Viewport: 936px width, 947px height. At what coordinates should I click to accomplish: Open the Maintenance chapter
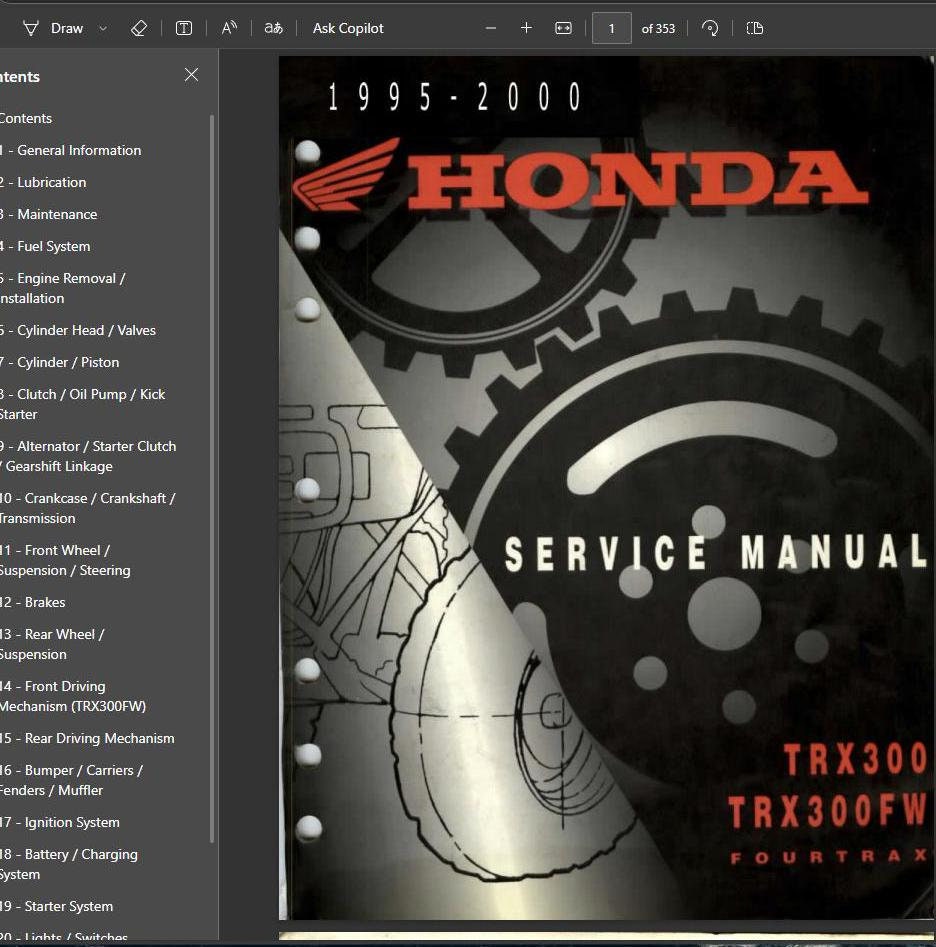49,214
